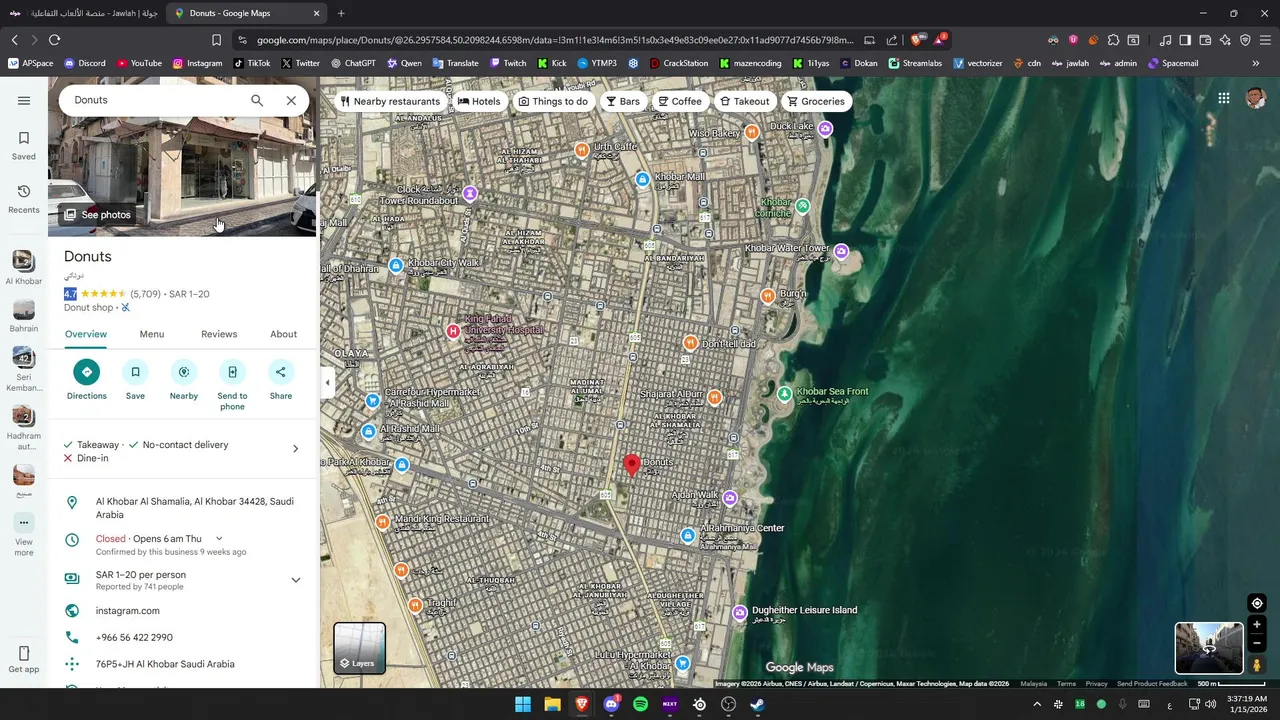1280x720 pixels.
Task: Open the Bahrain recent thumbnail
Action: tap(23, 309)
